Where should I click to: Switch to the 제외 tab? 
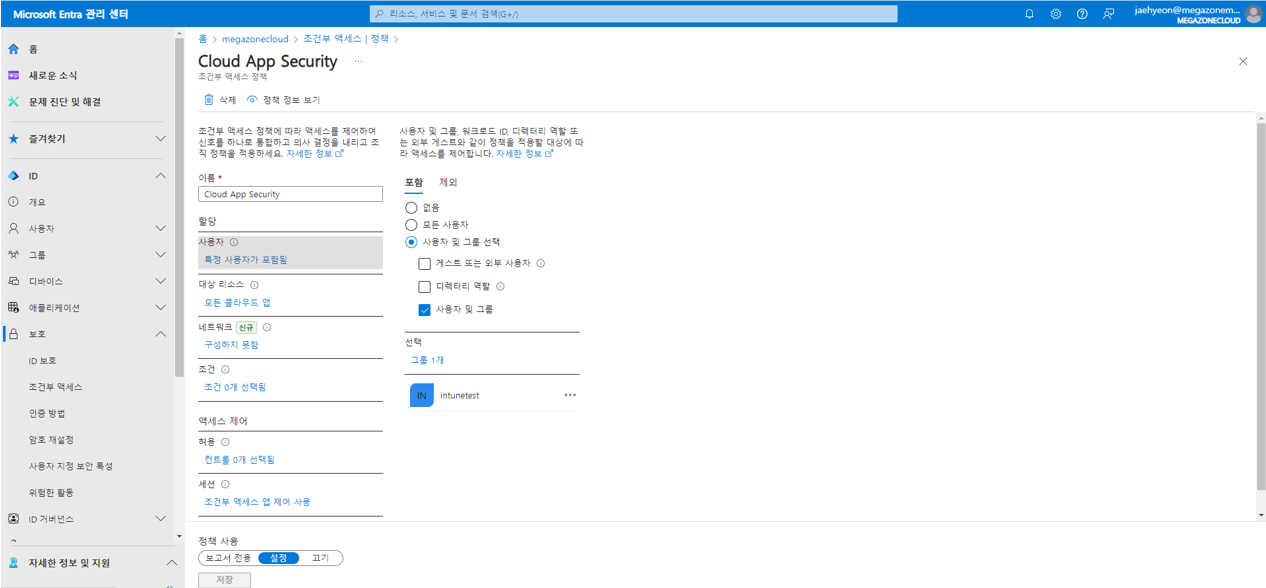click(448, 183)
